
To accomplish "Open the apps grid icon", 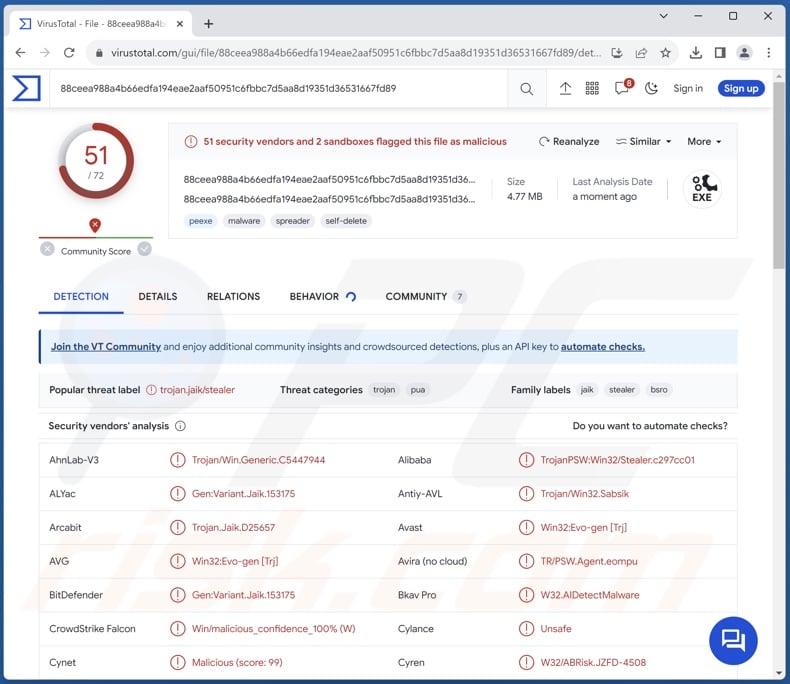I will (x=592, y=89).
